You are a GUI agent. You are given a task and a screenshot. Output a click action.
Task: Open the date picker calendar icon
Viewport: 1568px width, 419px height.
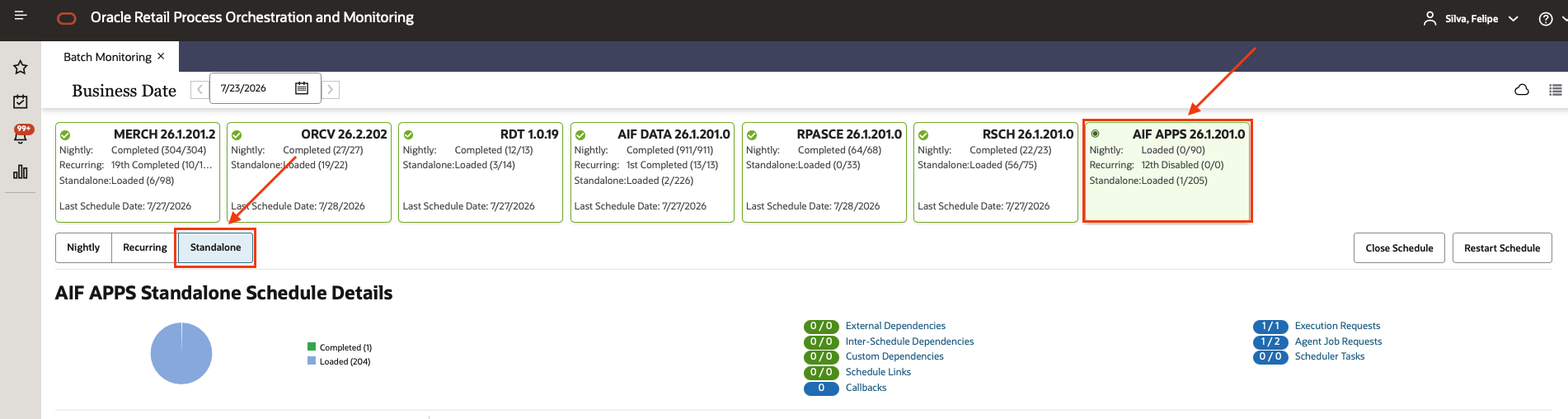coord(302,88)
